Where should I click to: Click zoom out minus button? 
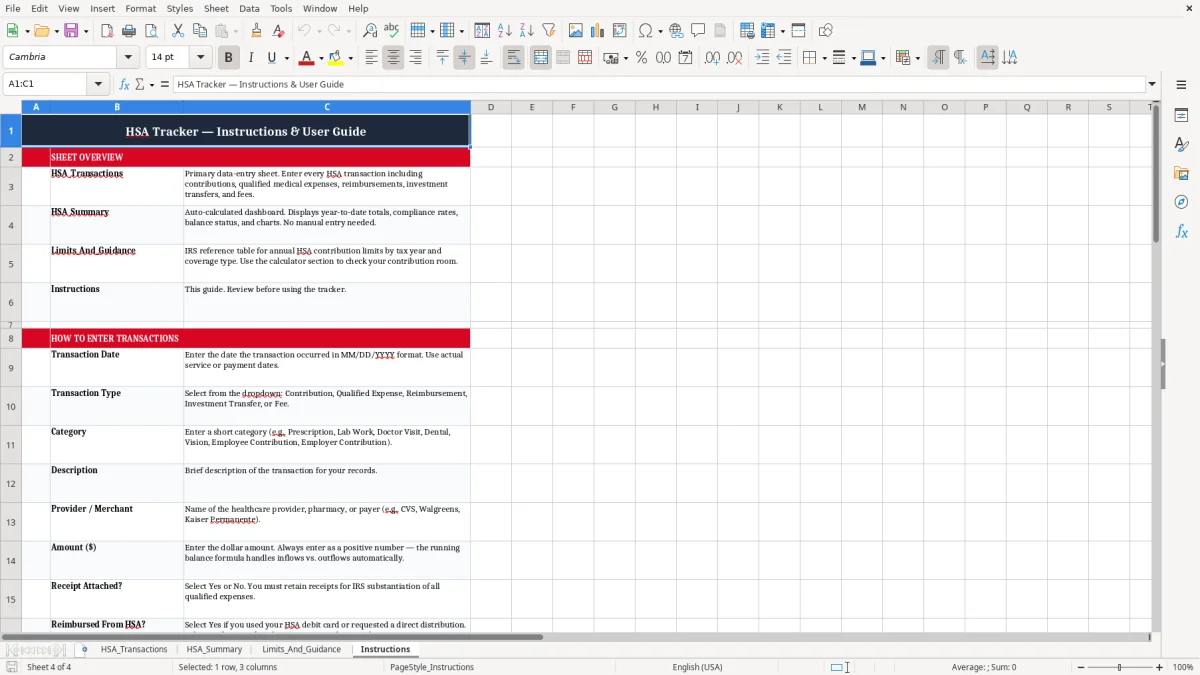[1082, 667]
